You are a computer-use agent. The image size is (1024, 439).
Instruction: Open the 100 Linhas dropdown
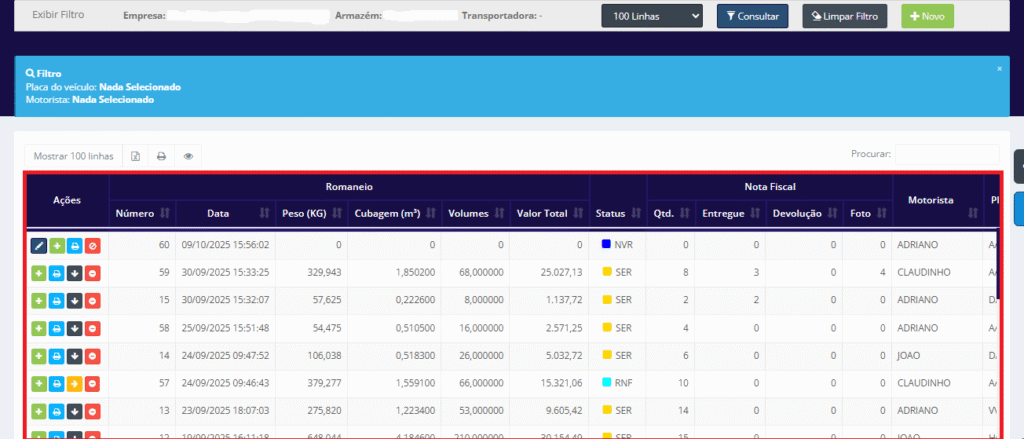652,16
